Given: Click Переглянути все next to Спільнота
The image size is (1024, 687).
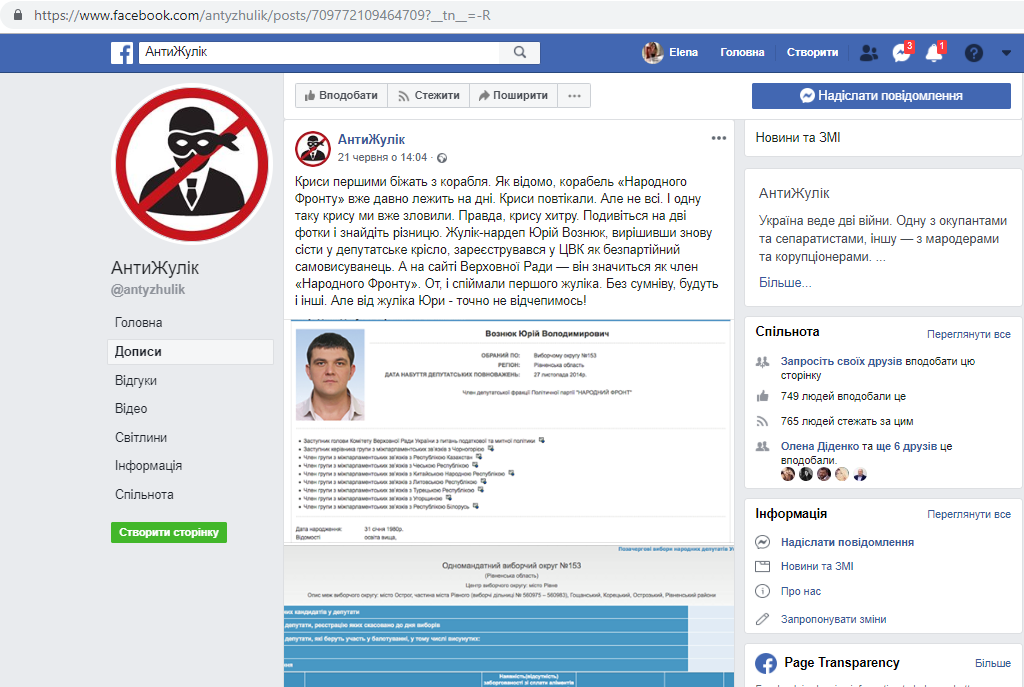Looking at the screenshot, I should (x=968, y=334).
